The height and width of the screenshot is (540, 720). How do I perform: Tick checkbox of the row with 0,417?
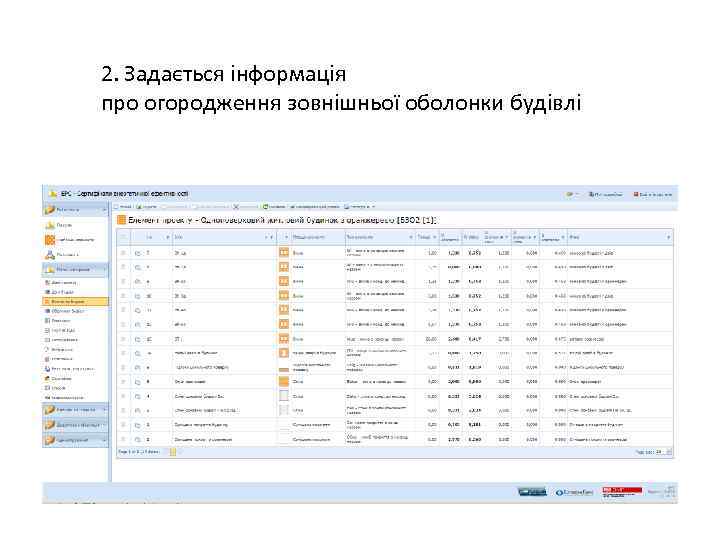pyautogui.click(x=123, y=339)
